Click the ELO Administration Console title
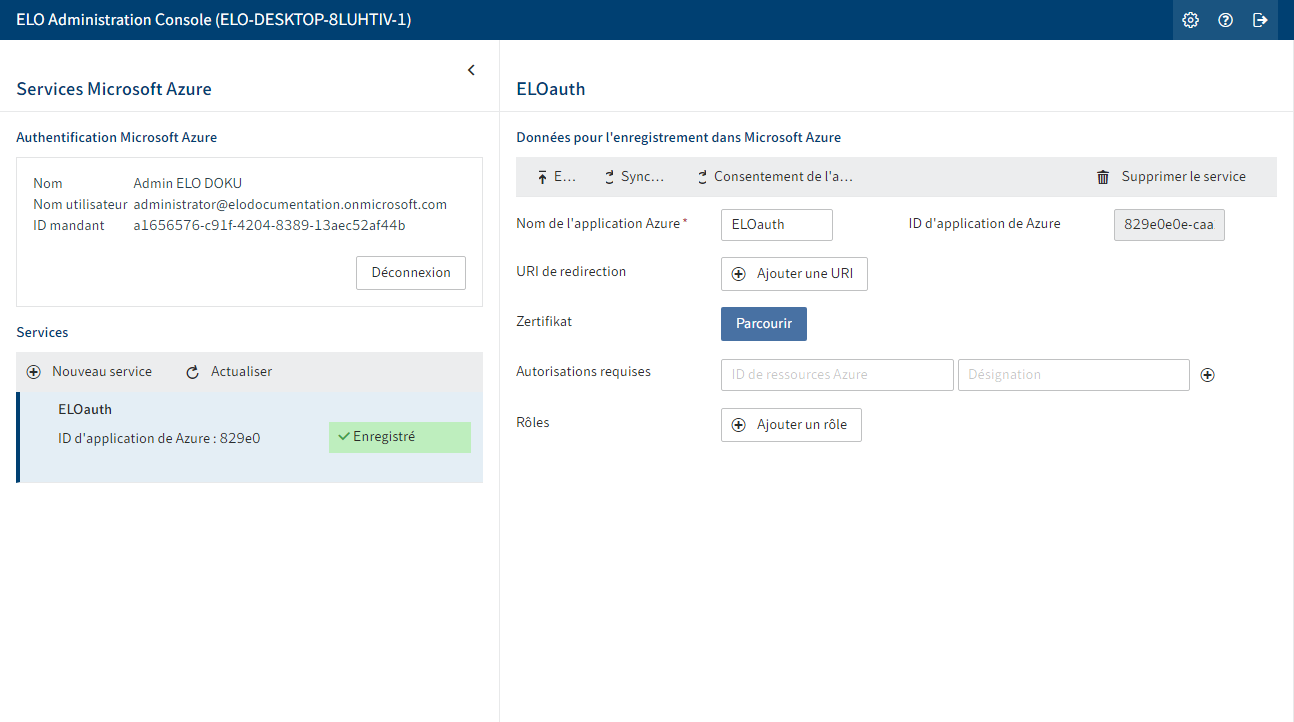This screenshot has height=722, width=1294. (x=214, y=20)
